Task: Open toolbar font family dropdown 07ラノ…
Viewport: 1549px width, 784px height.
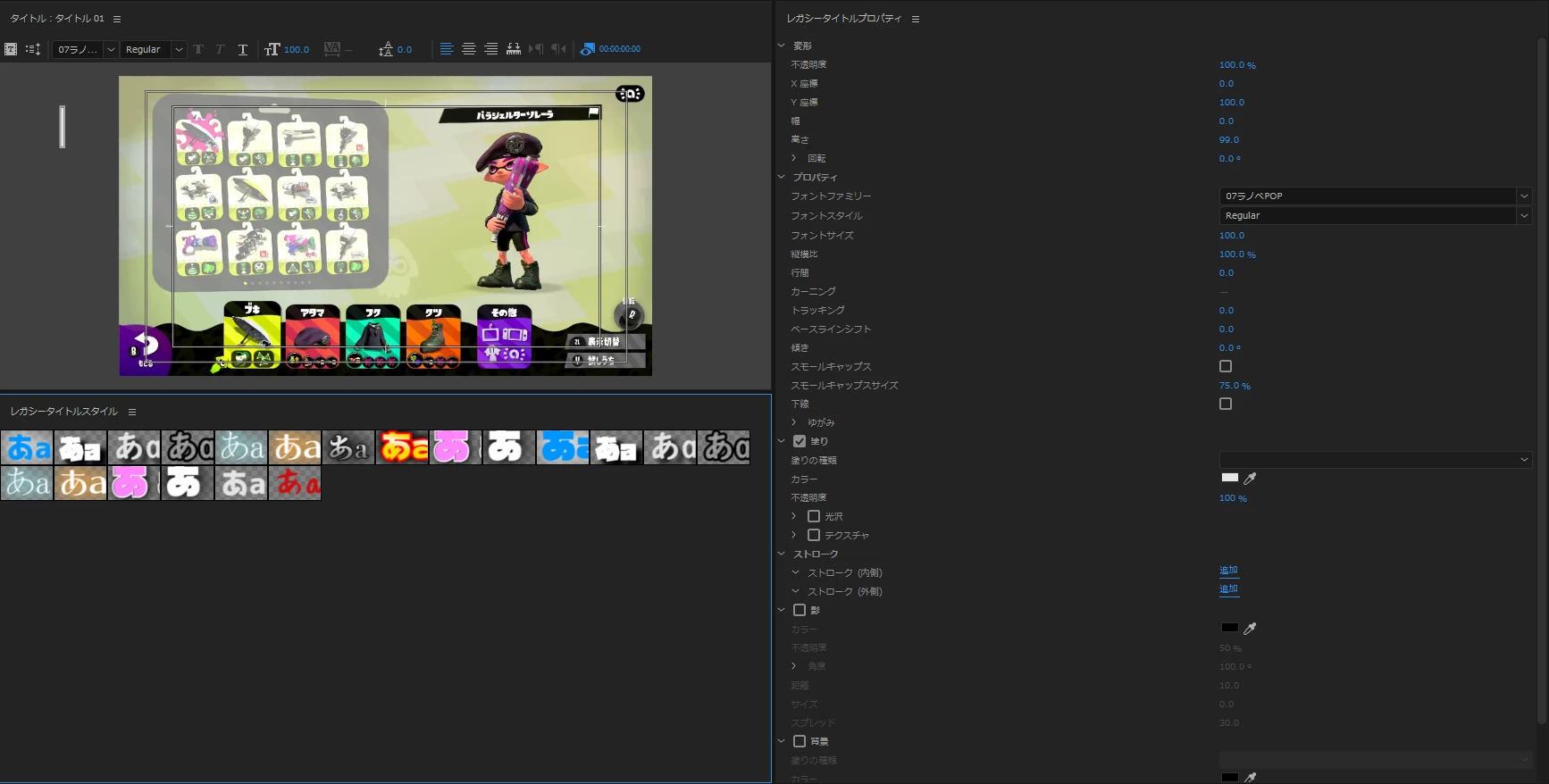Action: (85, 49)
